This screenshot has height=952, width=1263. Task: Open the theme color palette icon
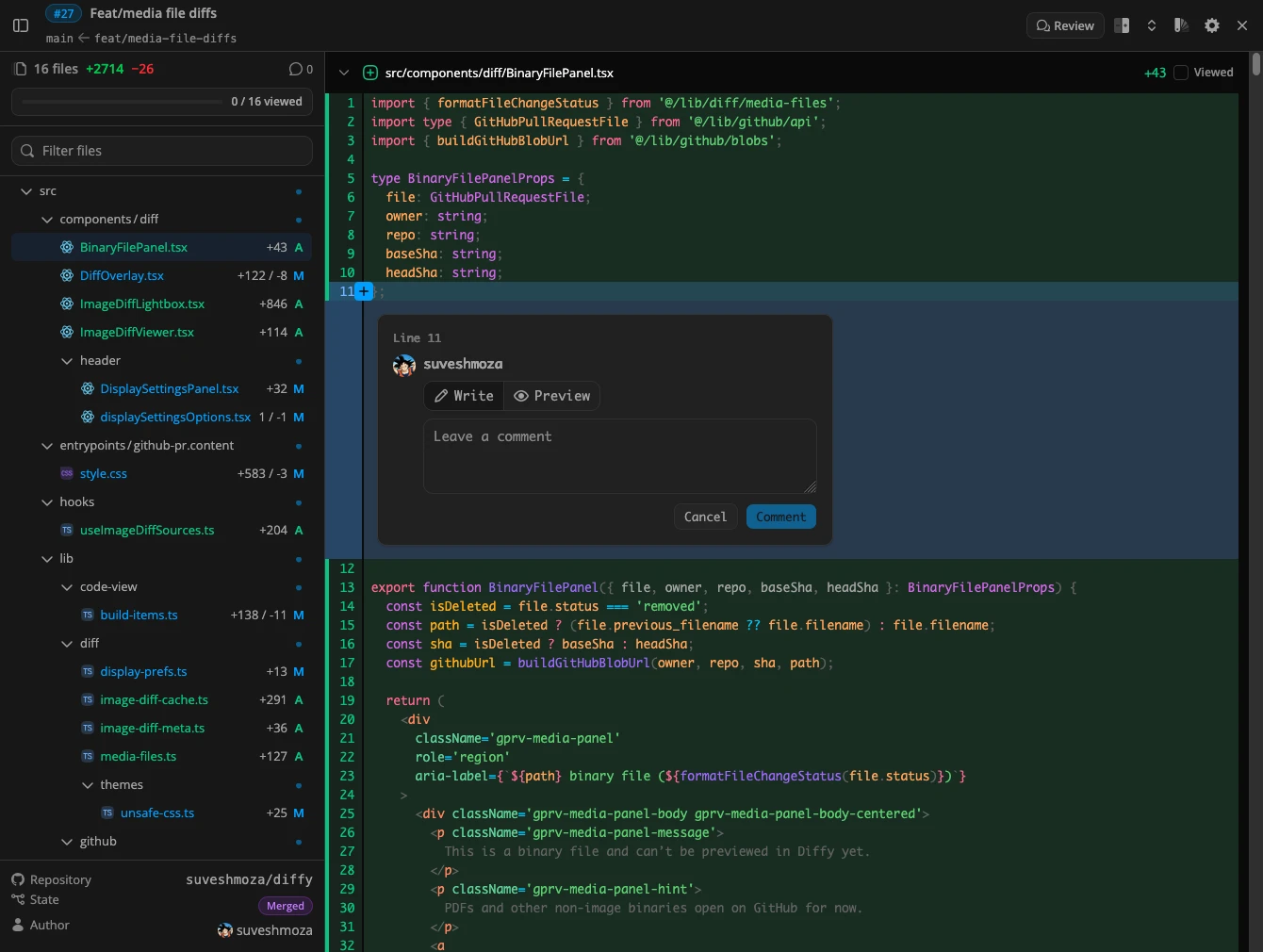(1181, 25)
